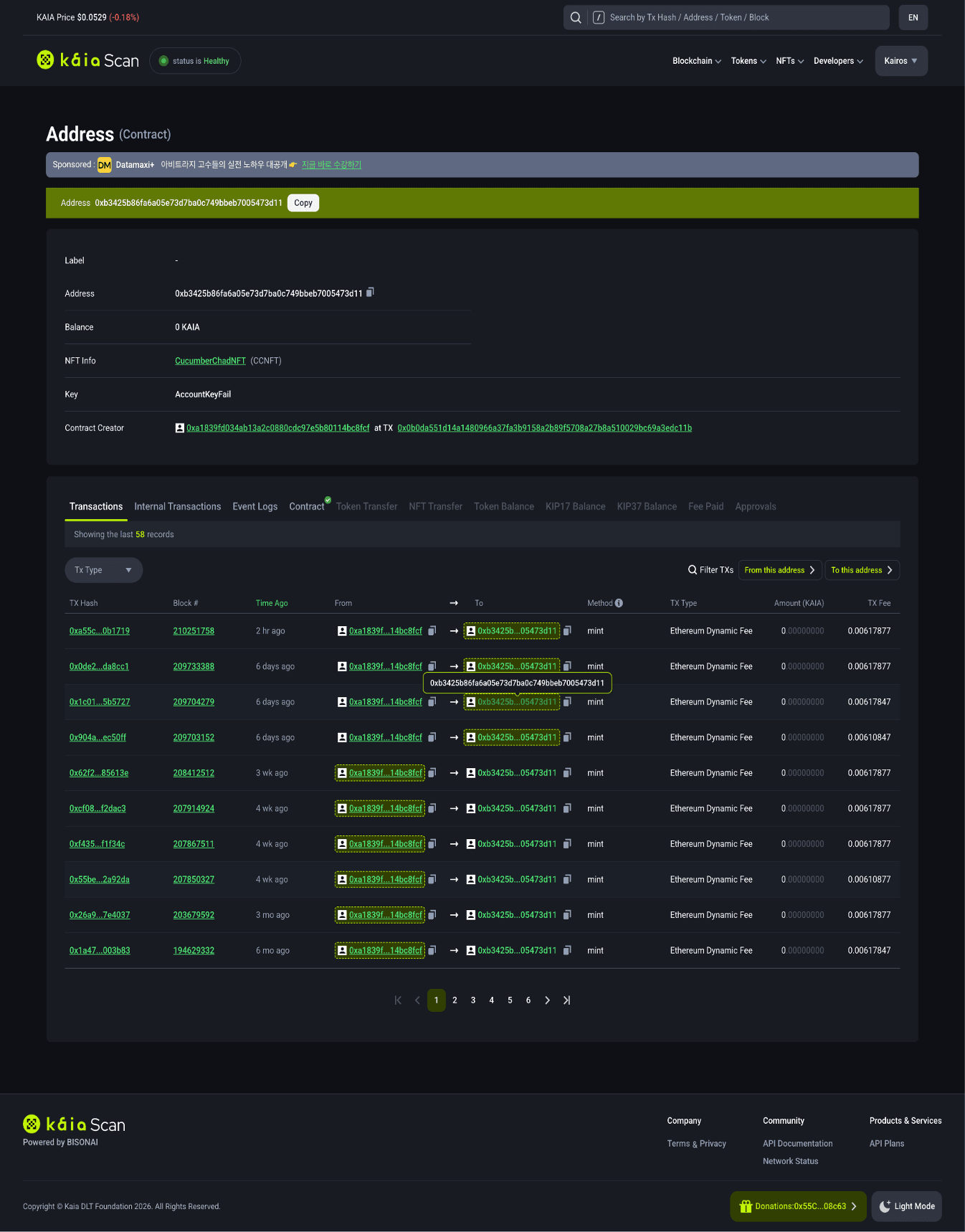Go to next page arrow in pagination
Screen dimensions: 965x1232
coord(548,1000)
